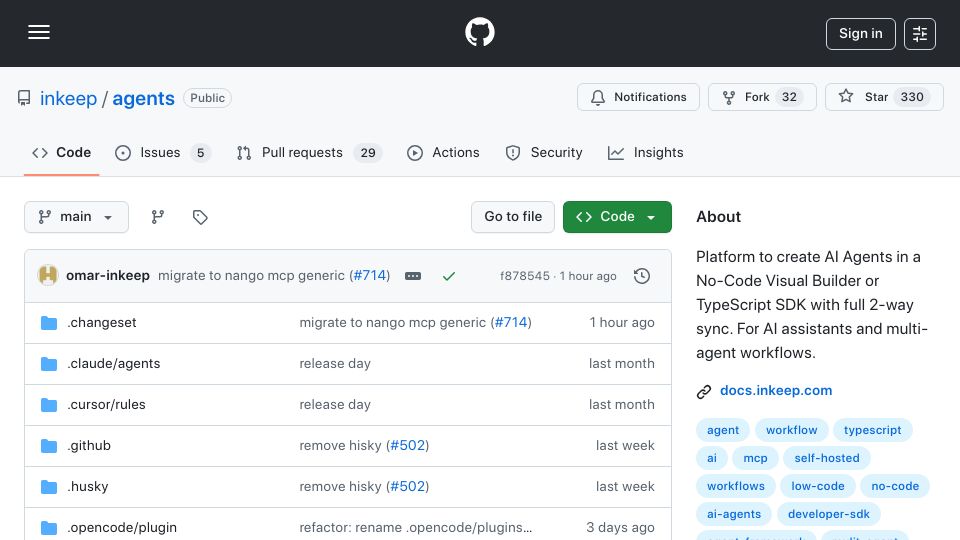View tags via the tag icon
The image size is (960, 540).
coord(200,217)
